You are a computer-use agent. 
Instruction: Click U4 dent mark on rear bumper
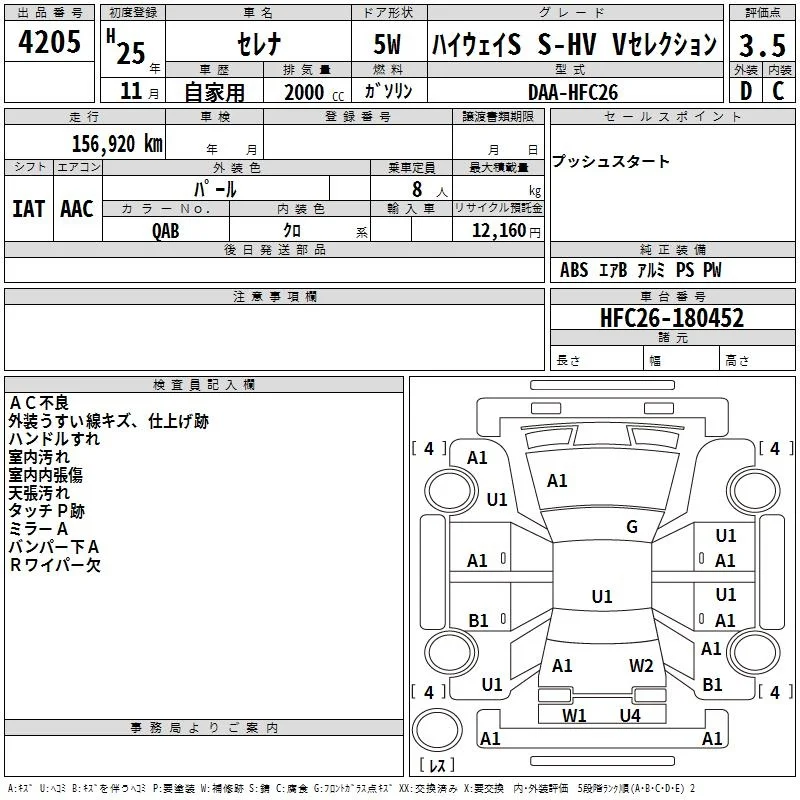pyautogui.click(x=630, y=716)
